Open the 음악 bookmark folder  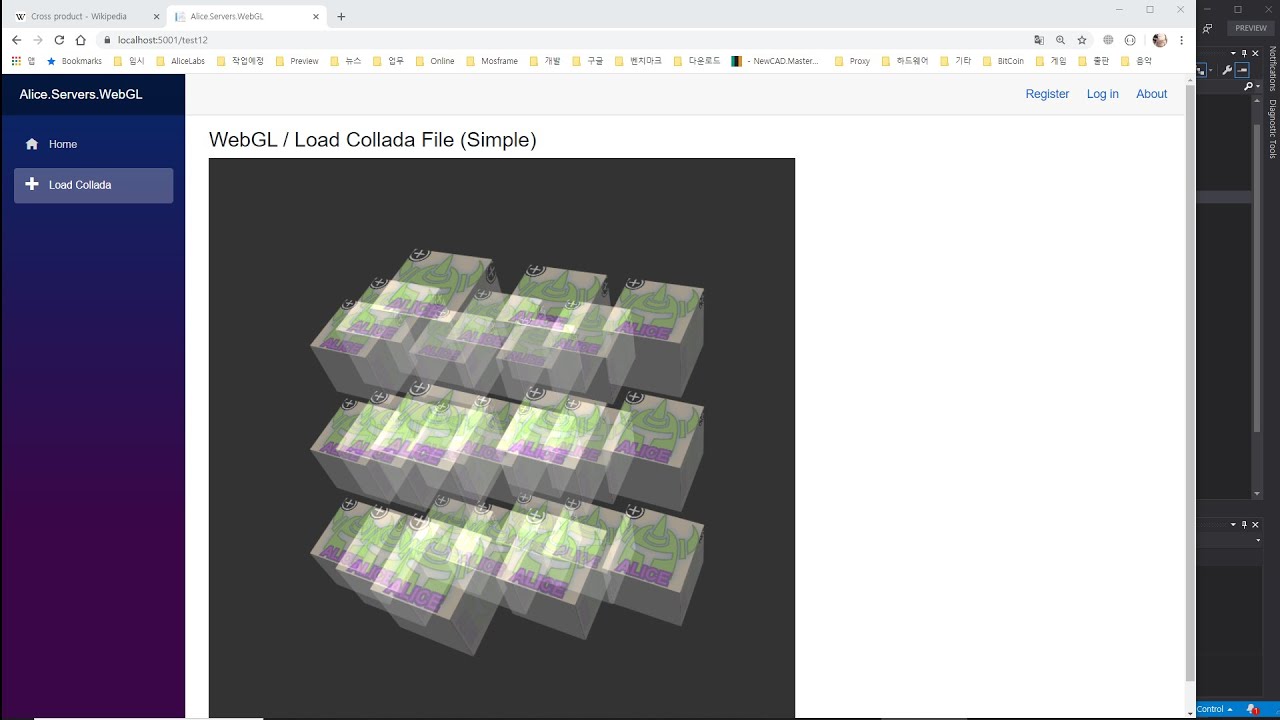[1137, 61]
